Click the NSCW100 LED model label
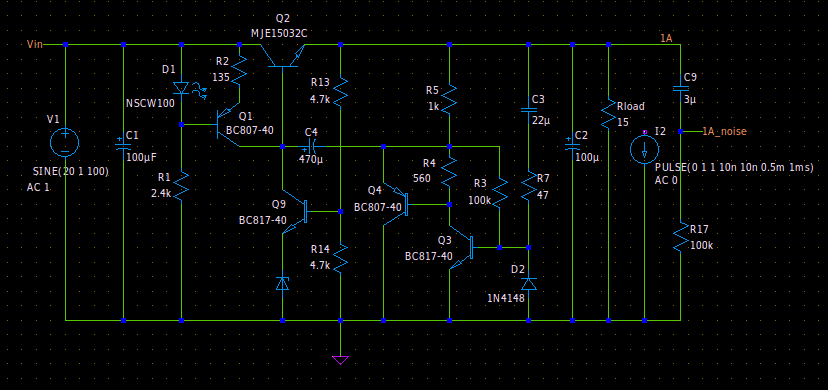Image resolution: width=828 pixels, height=390 pixels. click(x=150, y=103)
